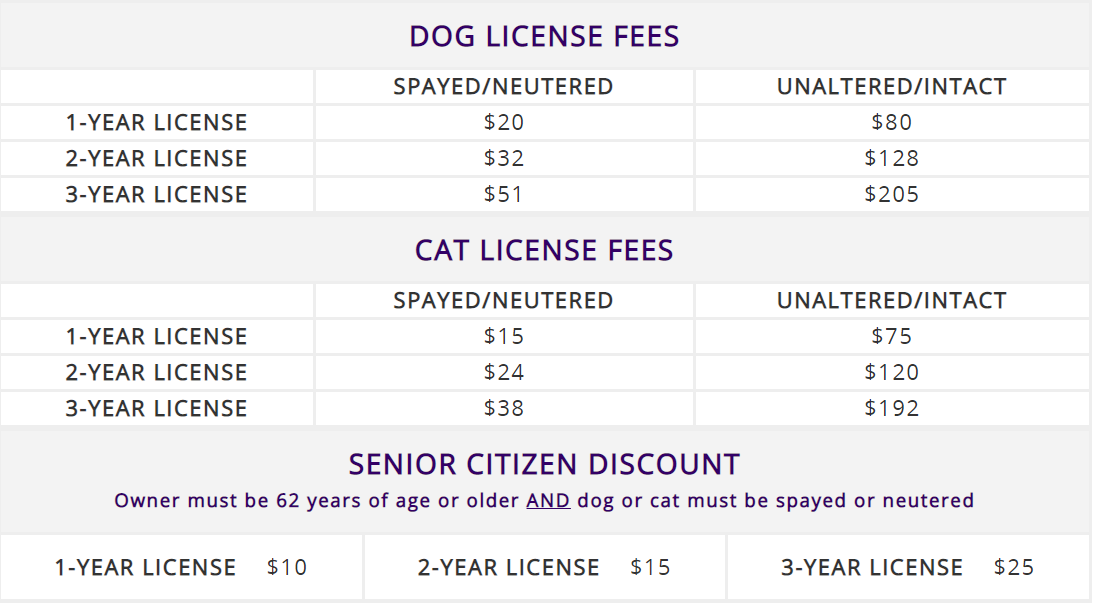Screen dimensions: 1095x603
Task: Click the dog 2-year unaltered fee $128
Action: [x=891, y=159]
